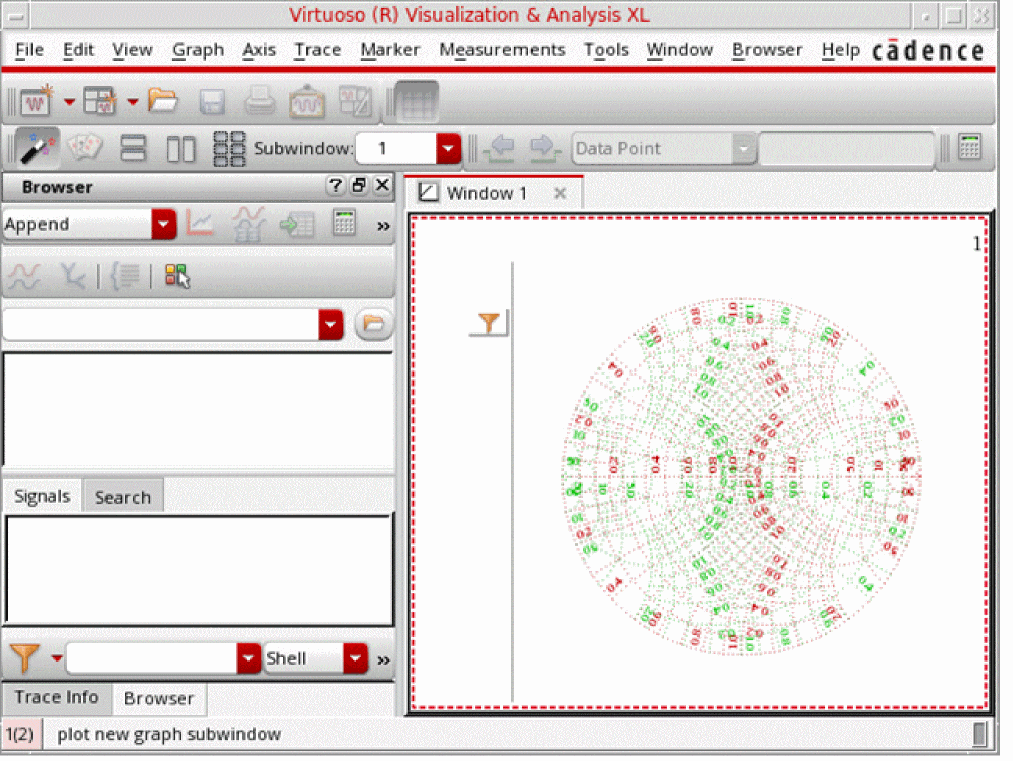Click the Y versus Y plot icon
The image size is (1013, 761).
72,276
